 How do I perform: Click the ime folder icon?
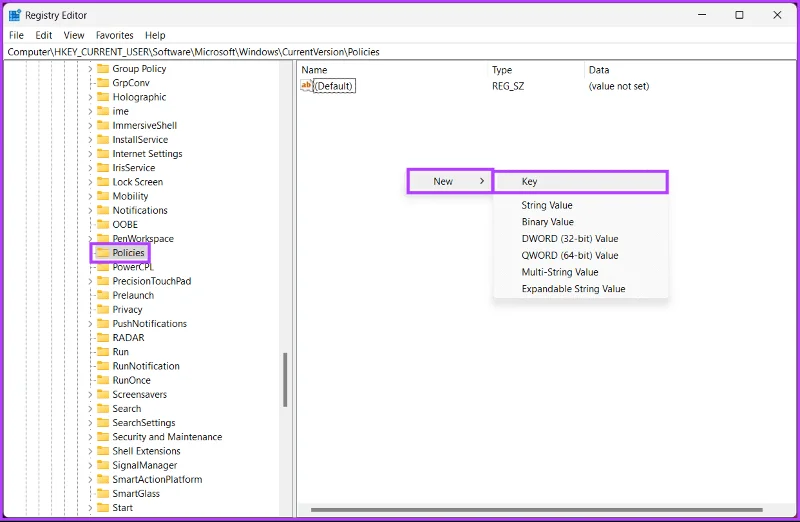click(103, 111)
